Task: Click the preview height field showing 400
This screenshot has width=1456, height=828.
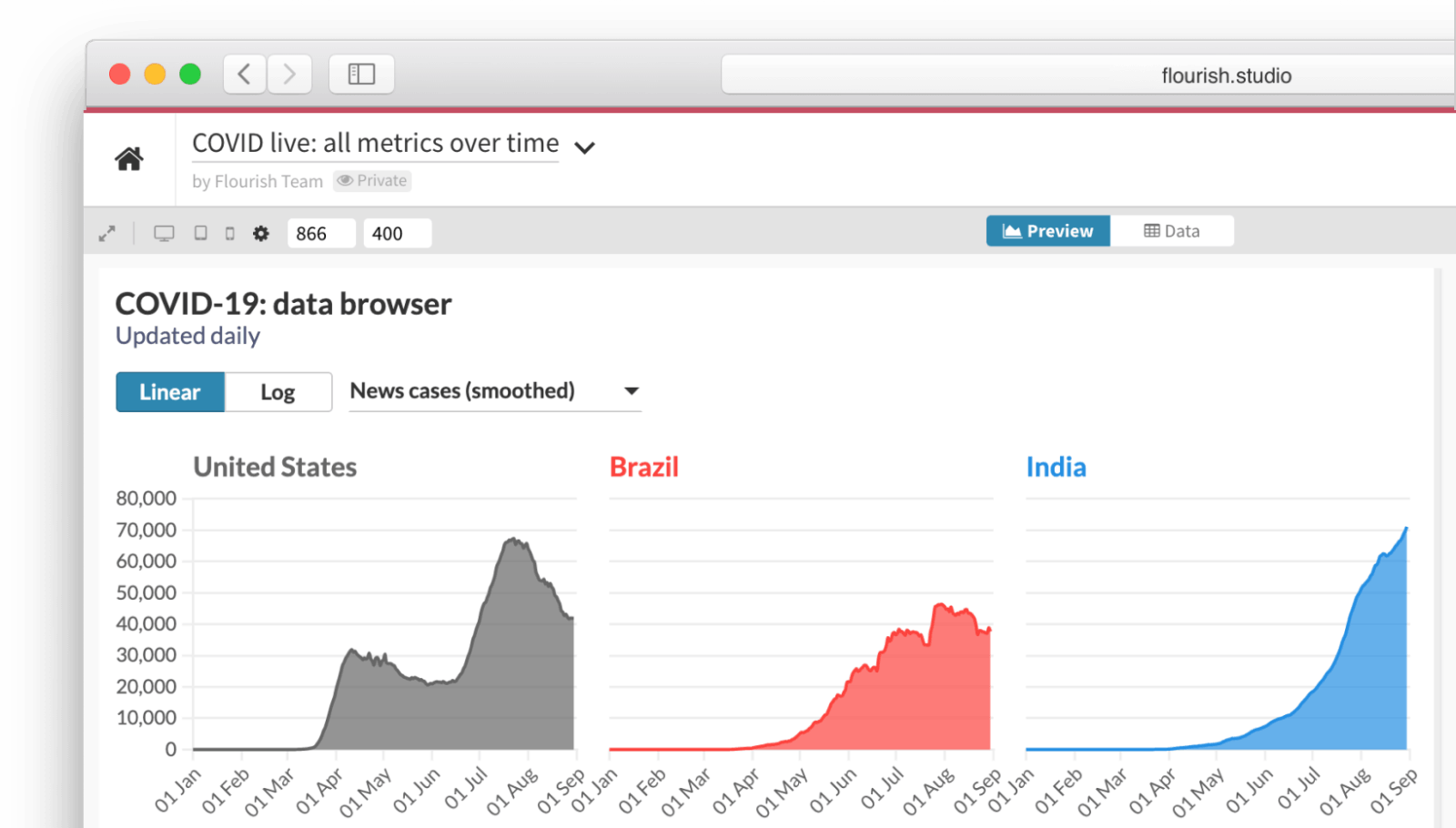Action: pyautogui.click(x=397, y=234)
